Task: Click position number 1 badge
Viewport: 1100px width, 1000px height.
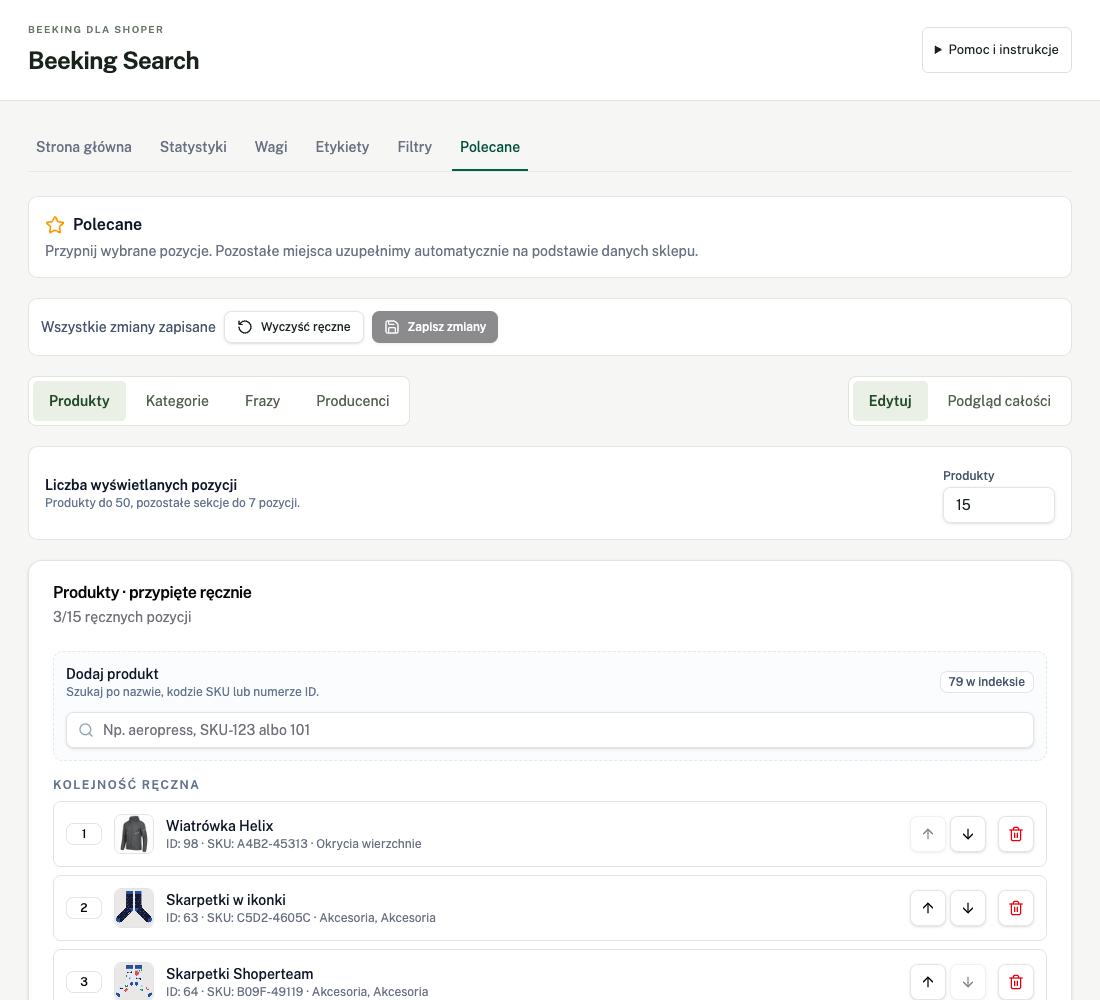Action: coord(83,834)
